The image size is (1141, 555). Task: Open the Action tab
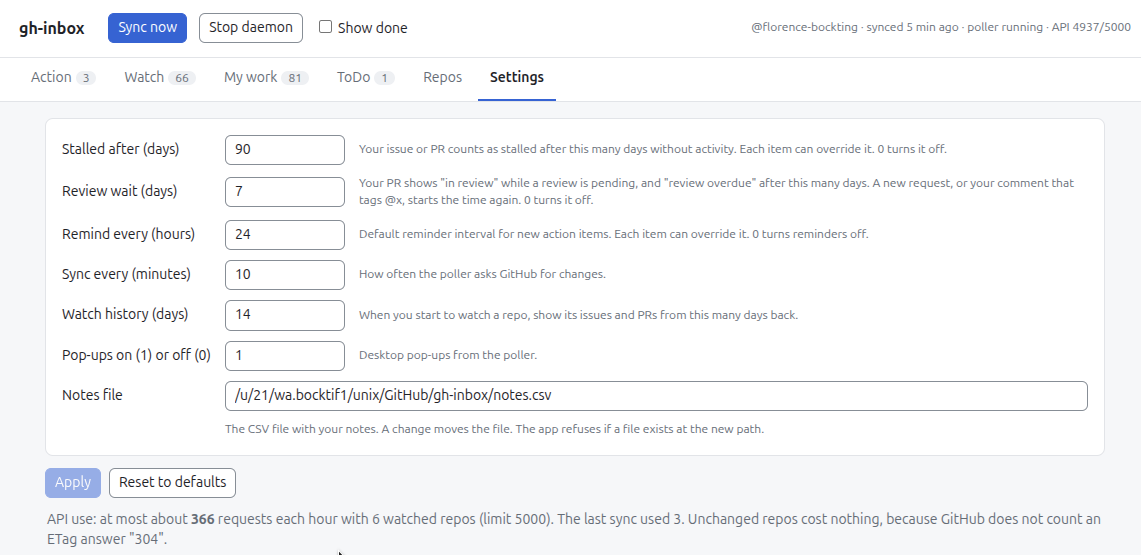tap(63, 77)
